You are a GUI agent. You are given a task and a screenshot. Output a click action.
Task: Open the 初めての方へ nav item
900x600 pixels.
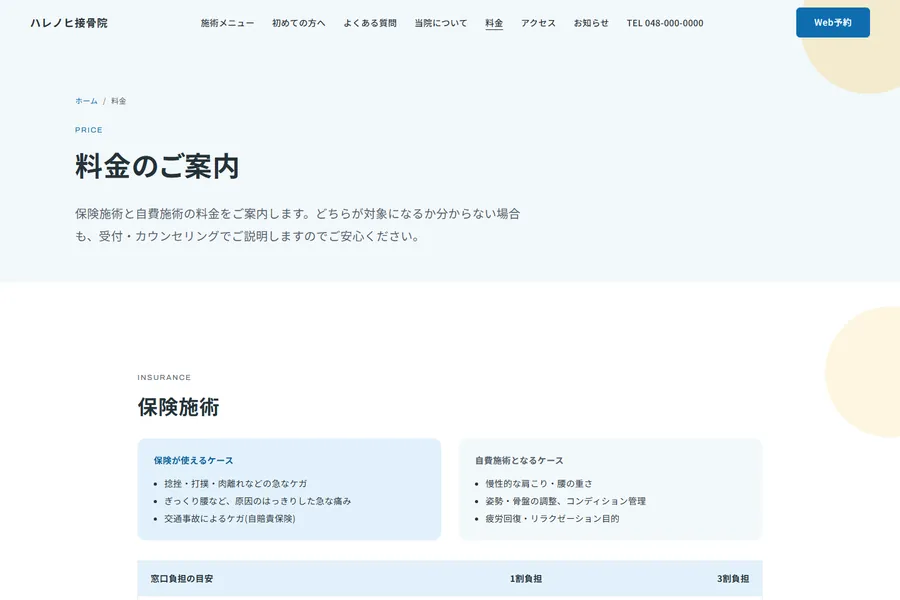(x=298, y=23)
